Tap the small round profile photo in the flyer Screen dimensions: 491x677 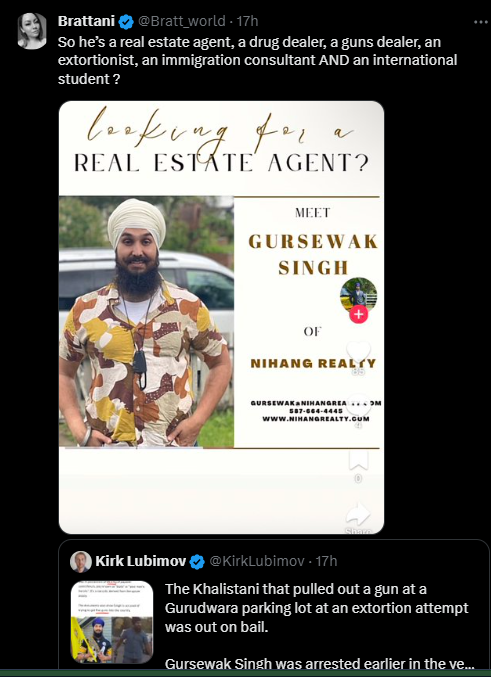pos(358,294)
